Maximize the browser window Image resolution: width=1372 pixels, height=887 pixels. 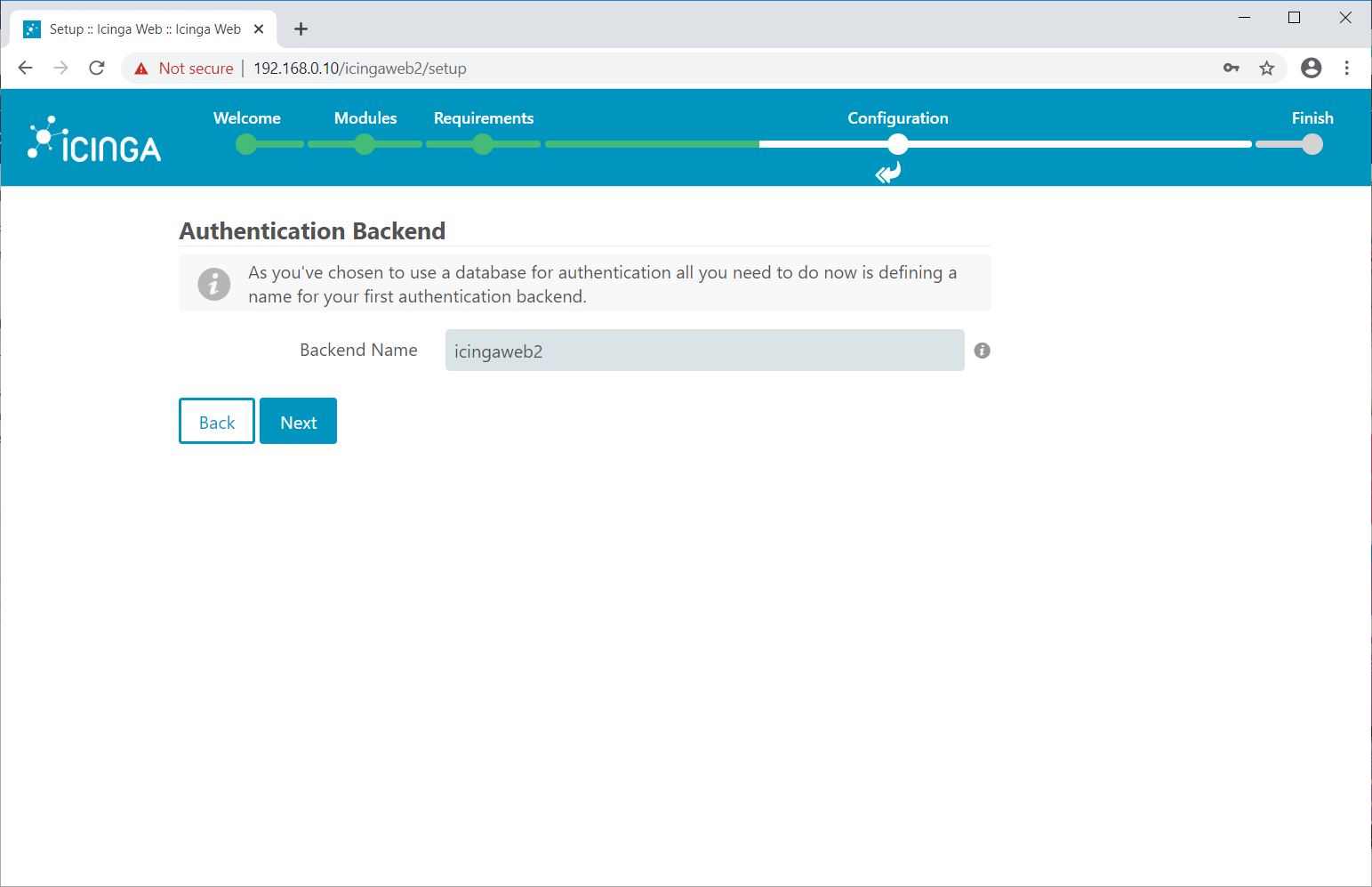[x=1295, y=18]
